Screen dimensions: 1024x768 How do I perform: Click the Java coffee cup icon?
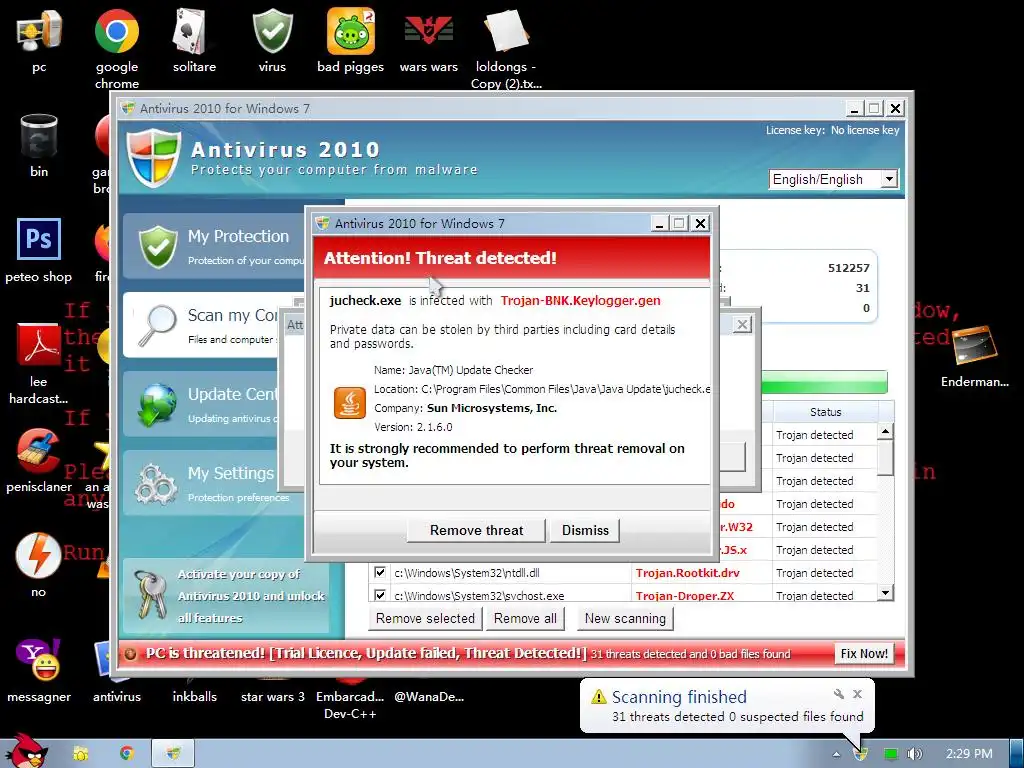coord(350,402)
